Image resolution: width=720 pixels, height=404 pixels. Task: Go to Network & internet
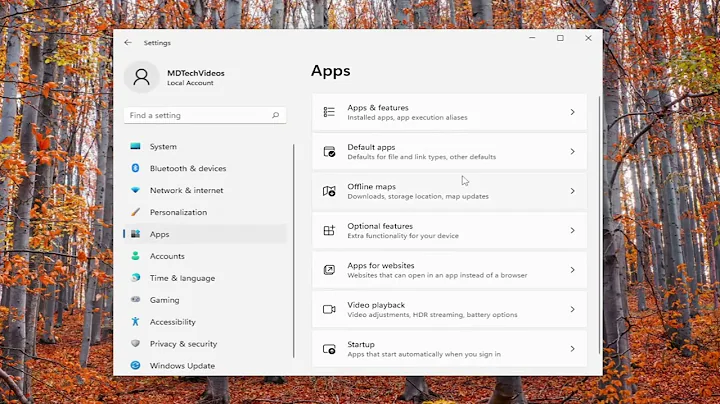click(x=205, y=190)
